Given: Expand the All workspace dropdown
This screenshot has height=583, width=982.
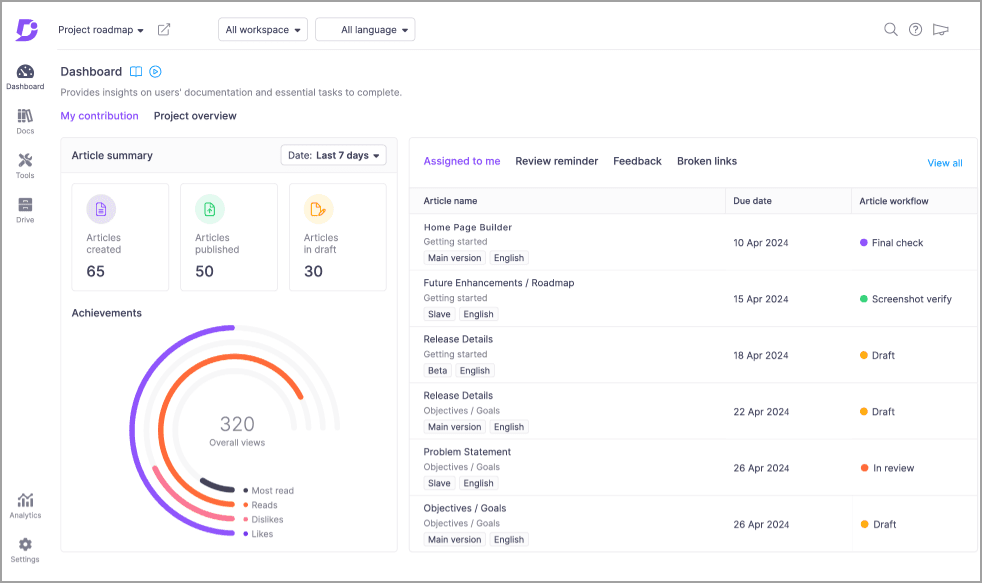Looking at the screenshot, I should [263, 29].
